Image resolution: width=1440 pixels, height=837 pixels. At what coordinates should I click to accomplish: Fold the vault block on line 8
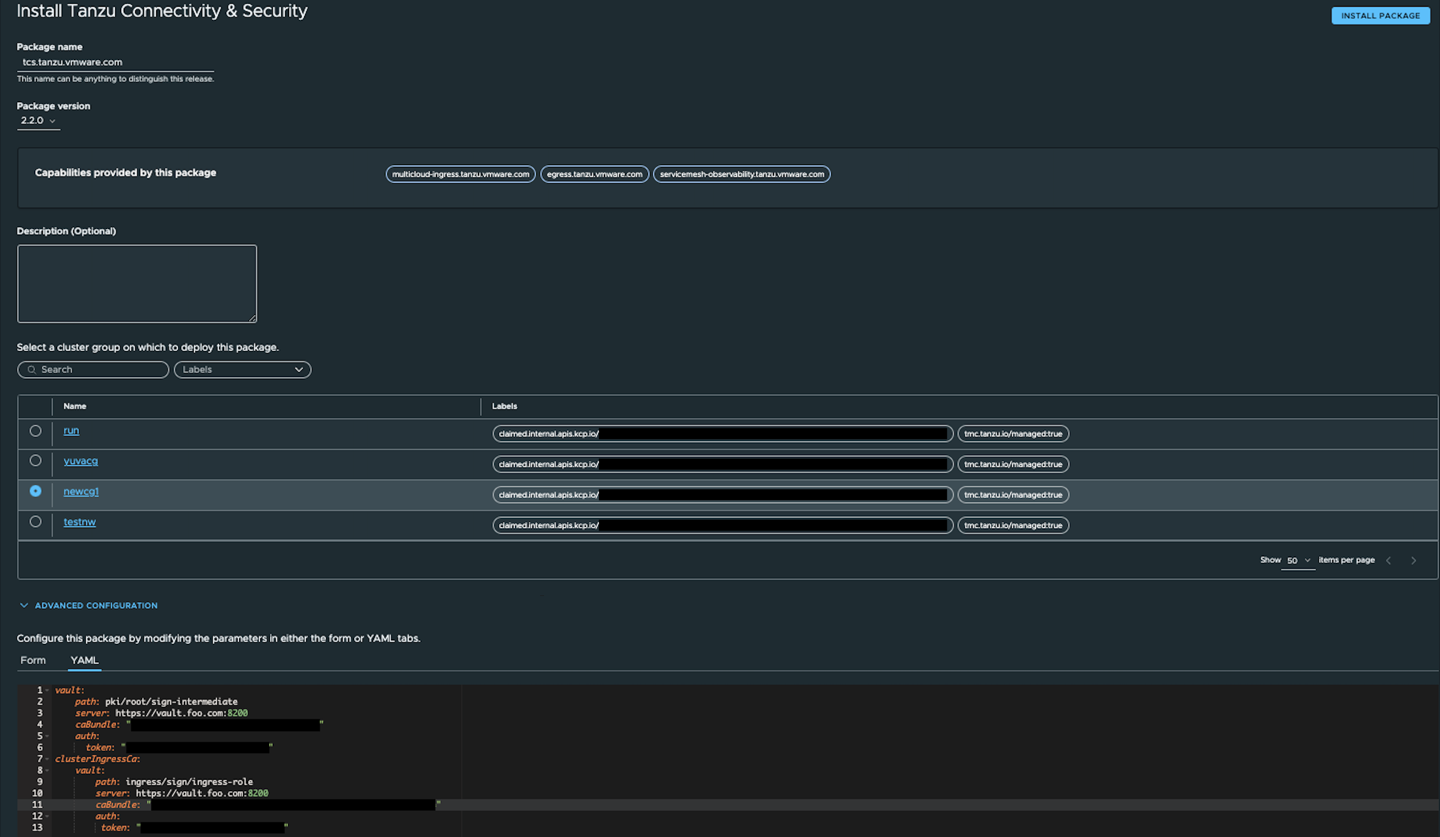pos(47,771)
